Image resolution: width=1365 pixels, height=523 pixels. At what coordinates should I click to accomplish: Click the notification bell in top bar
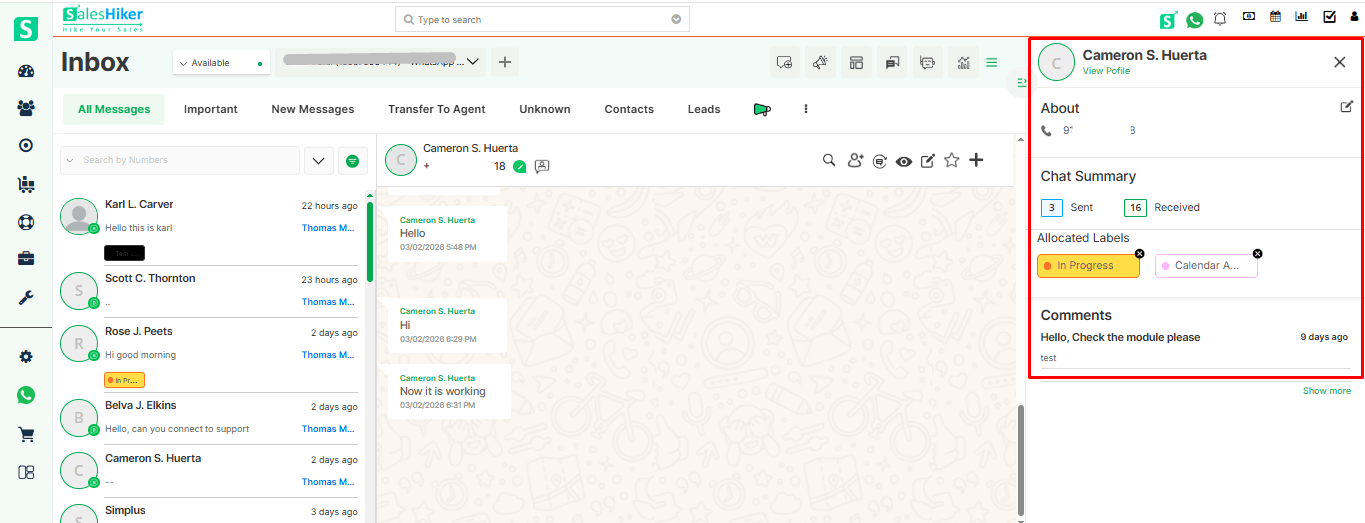point(1220,19)
